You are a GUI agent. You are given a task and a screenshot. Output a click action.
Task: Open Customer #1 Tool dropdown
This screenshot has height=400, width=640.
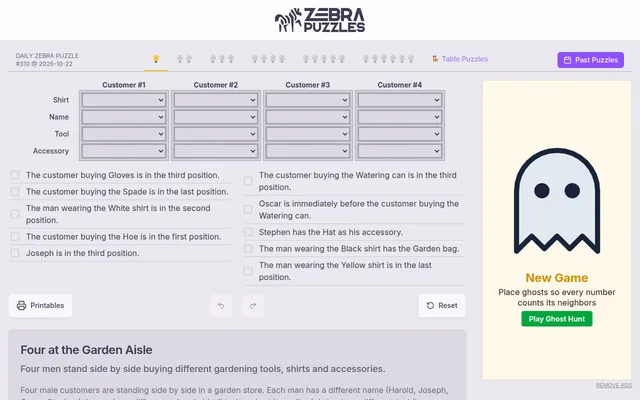(x=124, y=134)
